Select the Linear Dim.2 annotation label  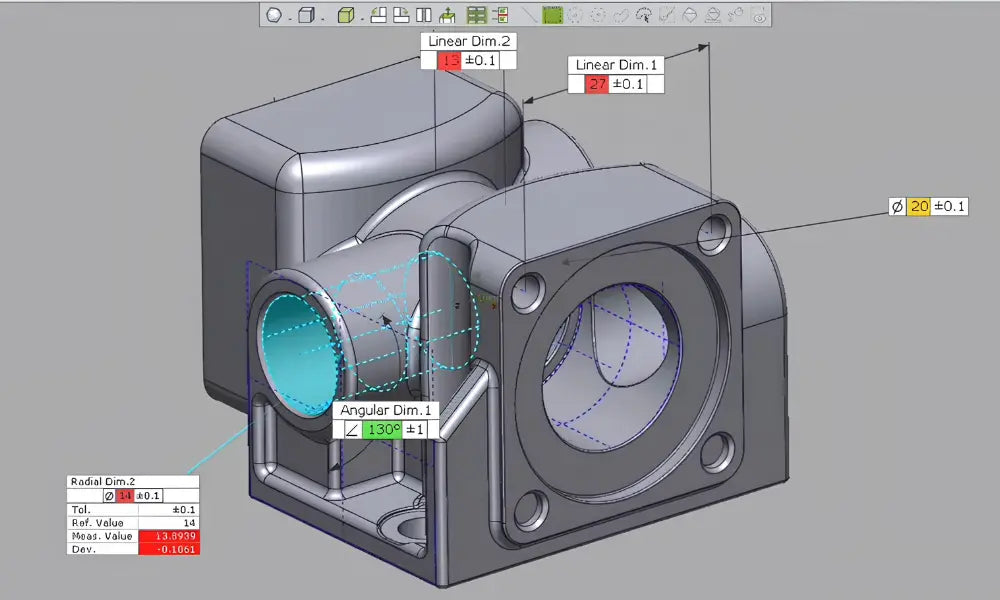(x=469, y=41)
